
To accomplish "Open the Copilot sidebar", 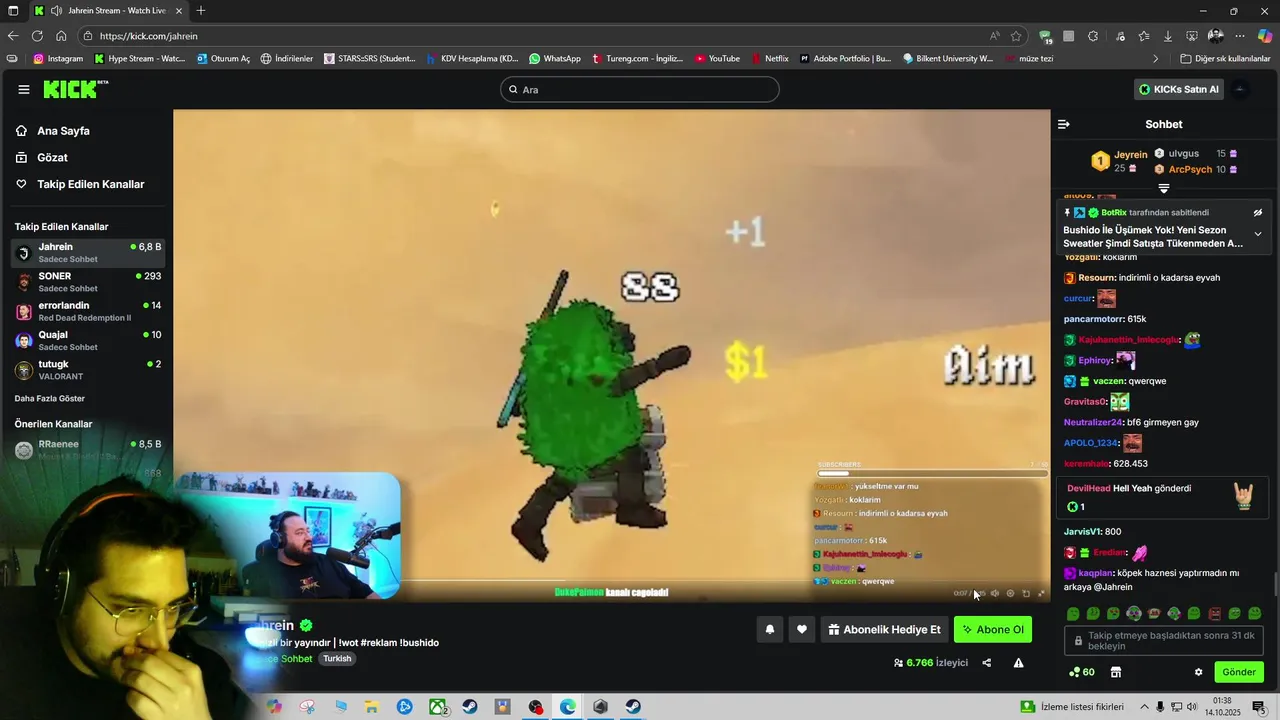I will [1265, 36].
